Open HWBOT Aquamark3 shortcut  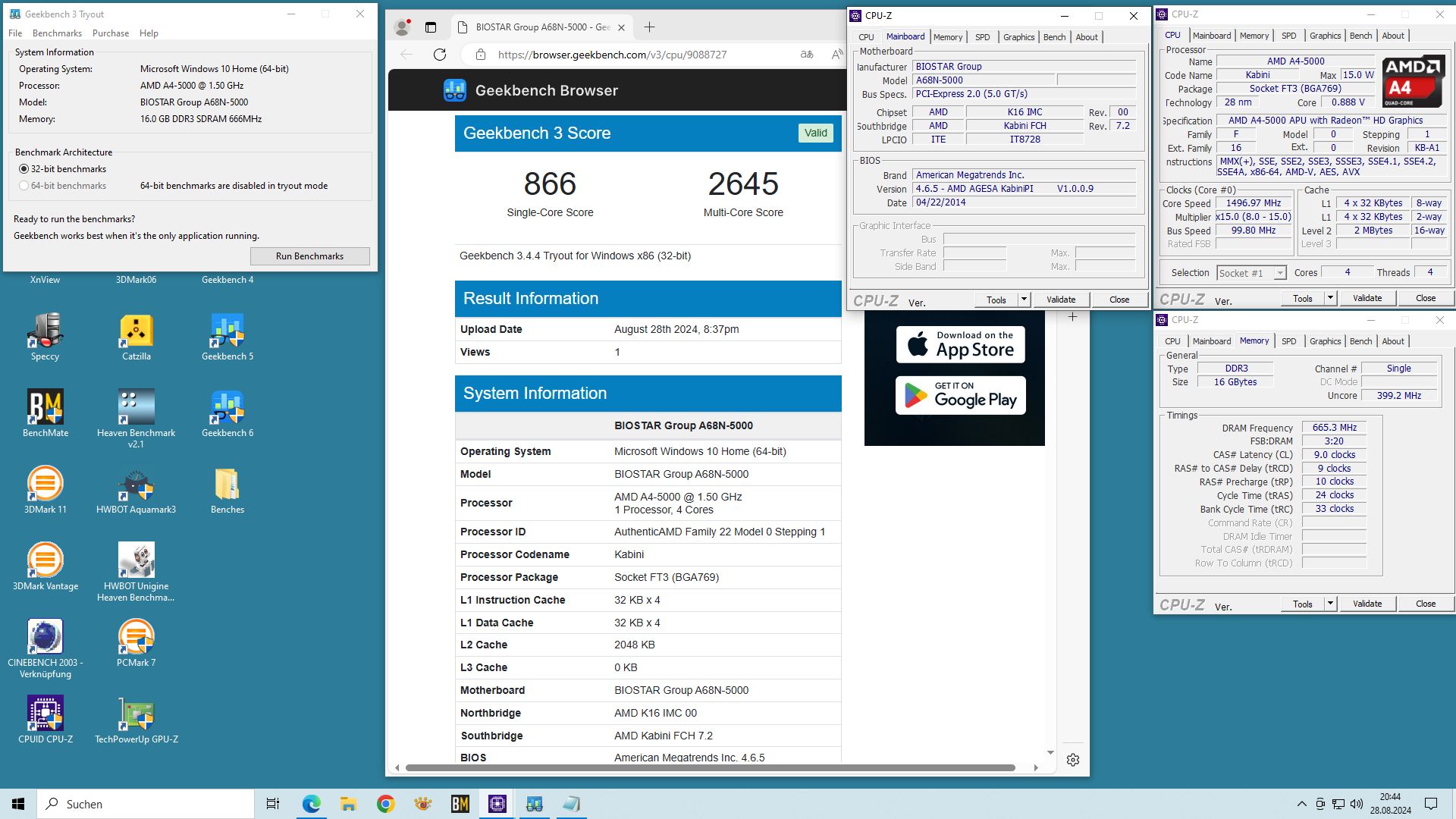pyautogui.click(x=136, y=490)
